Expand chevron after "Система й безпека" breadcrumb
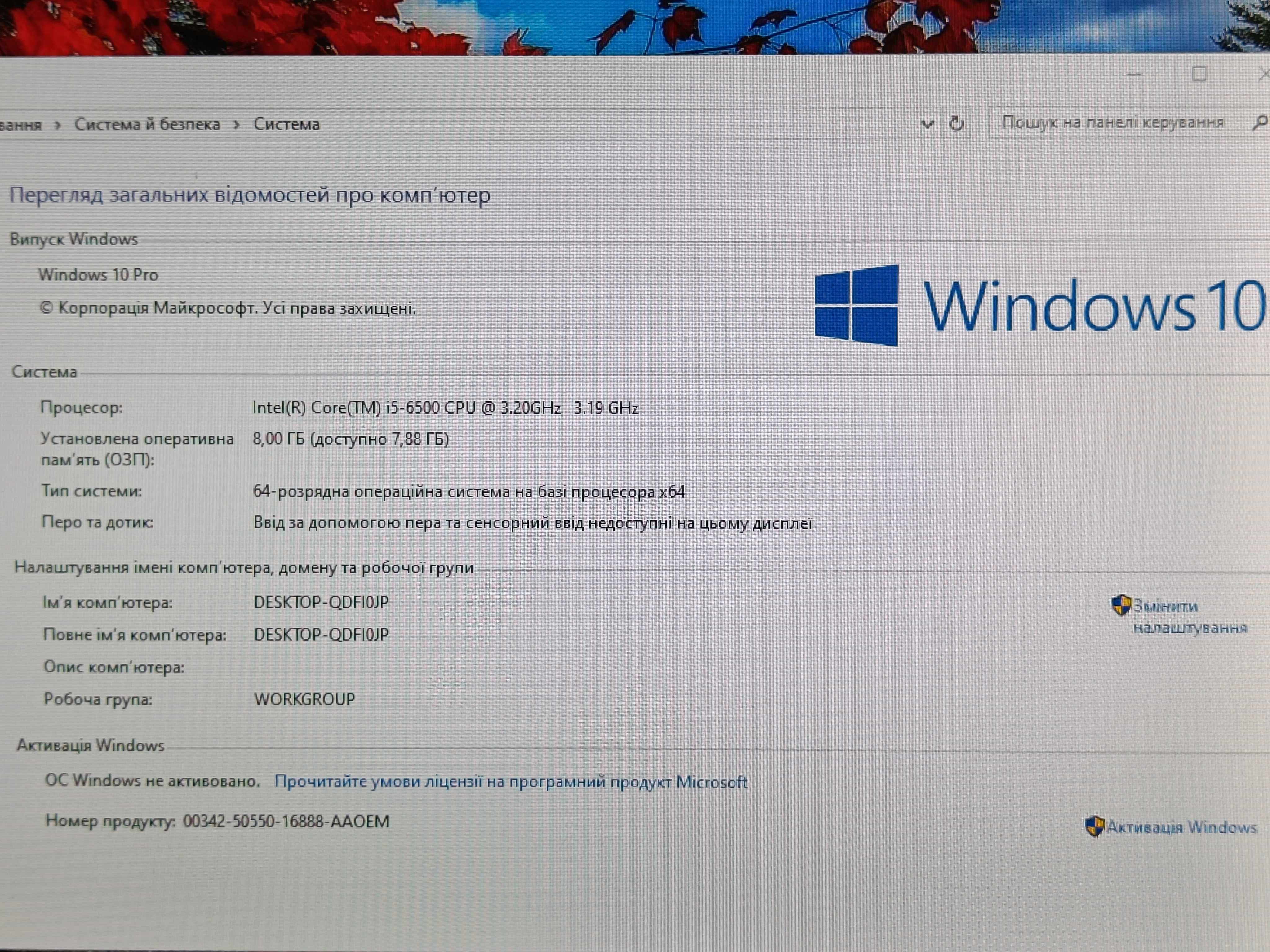Screen dimensions: 1270x952 (x=237, y=125)
